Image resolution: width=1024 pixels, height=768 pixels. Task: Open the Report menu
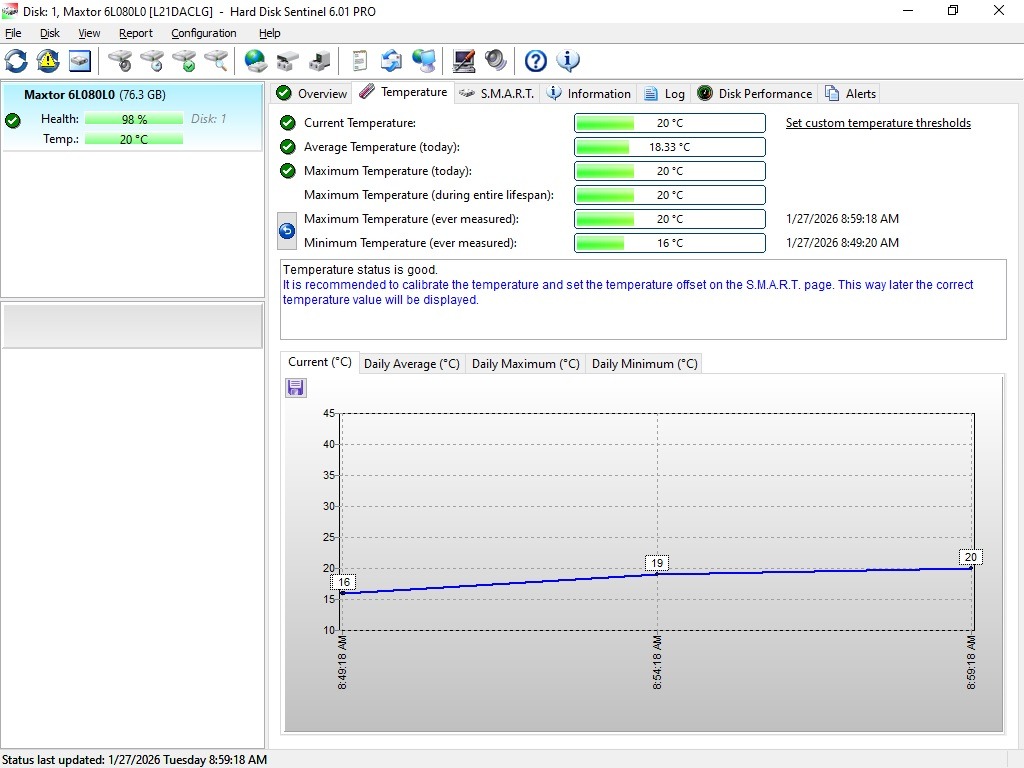136,33
